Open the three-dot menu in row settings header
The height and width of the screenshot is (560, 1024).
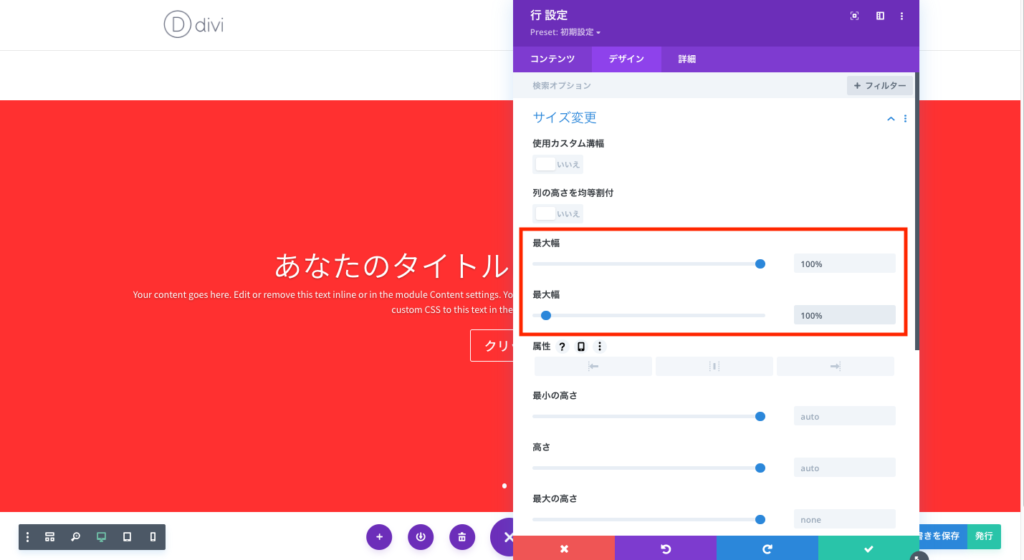tap(902, 16)
